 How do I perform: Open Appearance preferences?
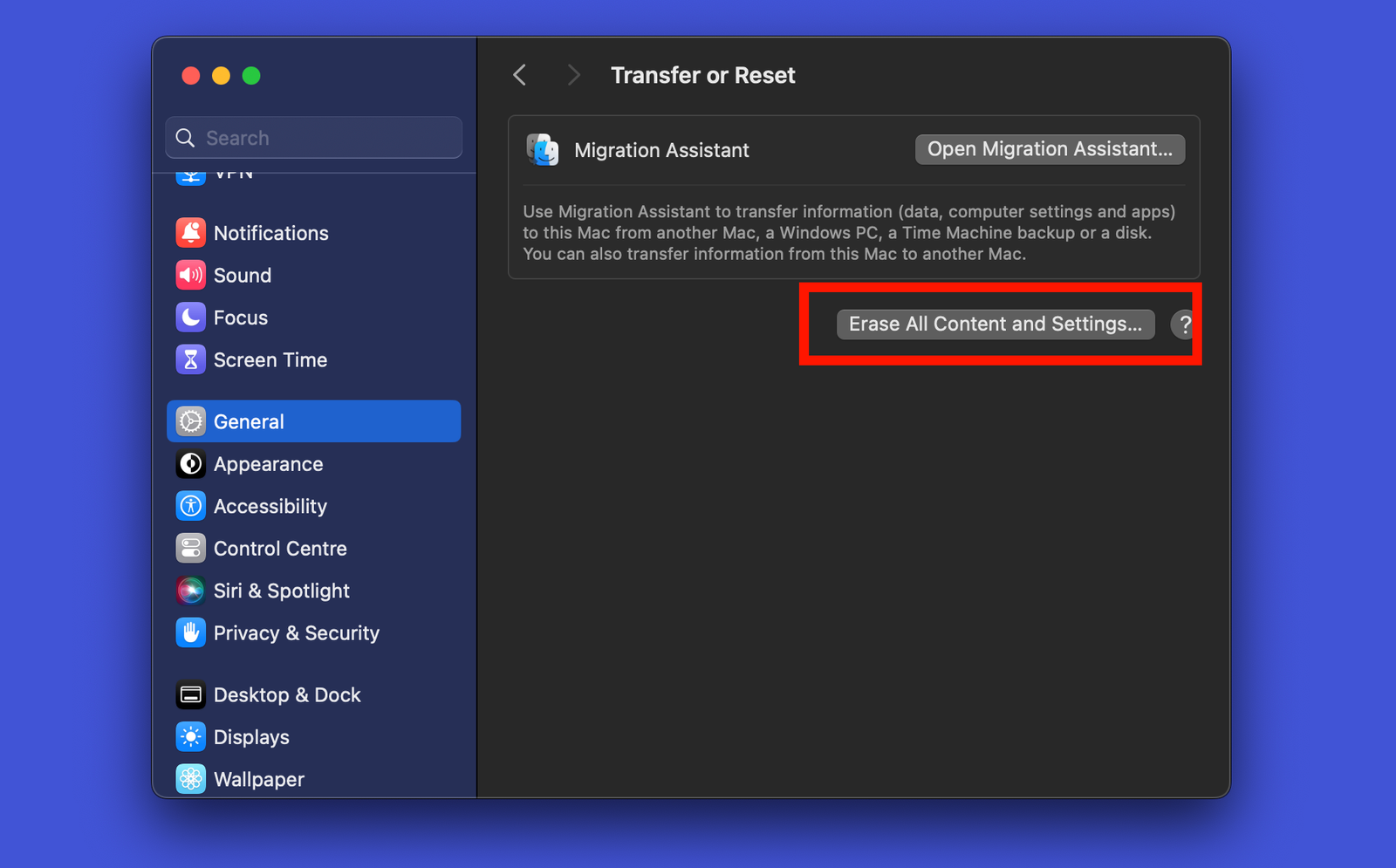[268, 464]
